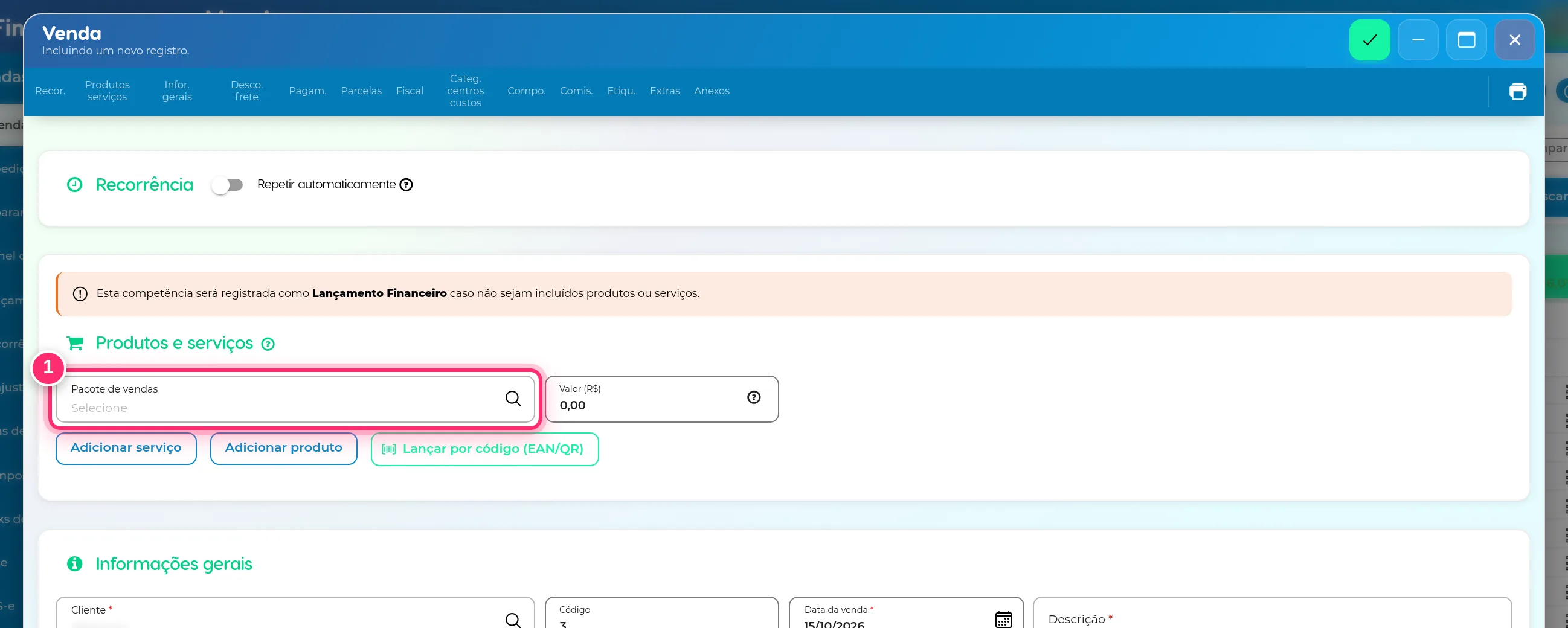This screenshot has height=628, width=1568.
Task: Close the Venda dialog
Action: [x=1514, y=40]
